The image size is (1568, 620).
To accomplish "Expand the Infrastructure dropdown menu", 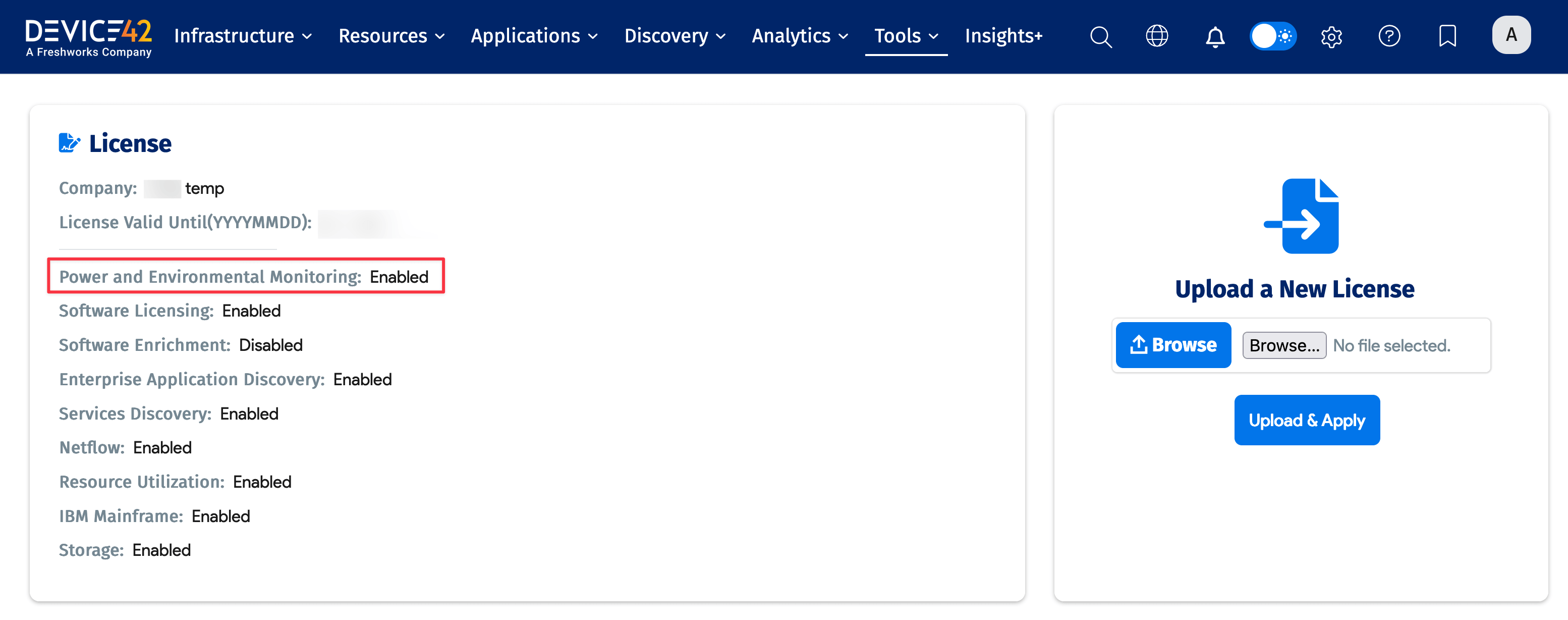I will [243, 36].
